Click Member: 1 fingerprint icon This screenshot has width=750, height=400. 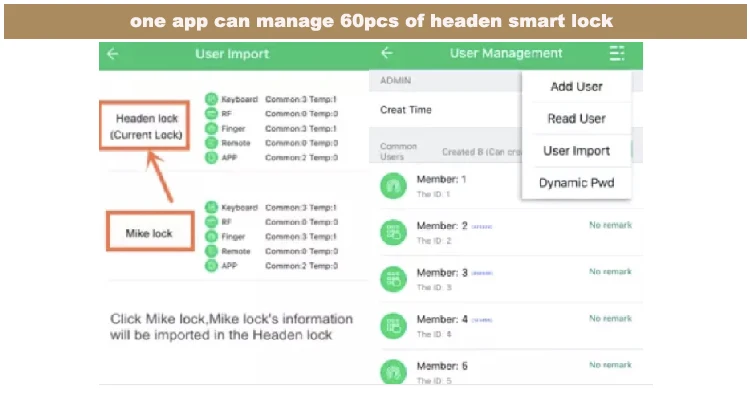click(392, 185)
